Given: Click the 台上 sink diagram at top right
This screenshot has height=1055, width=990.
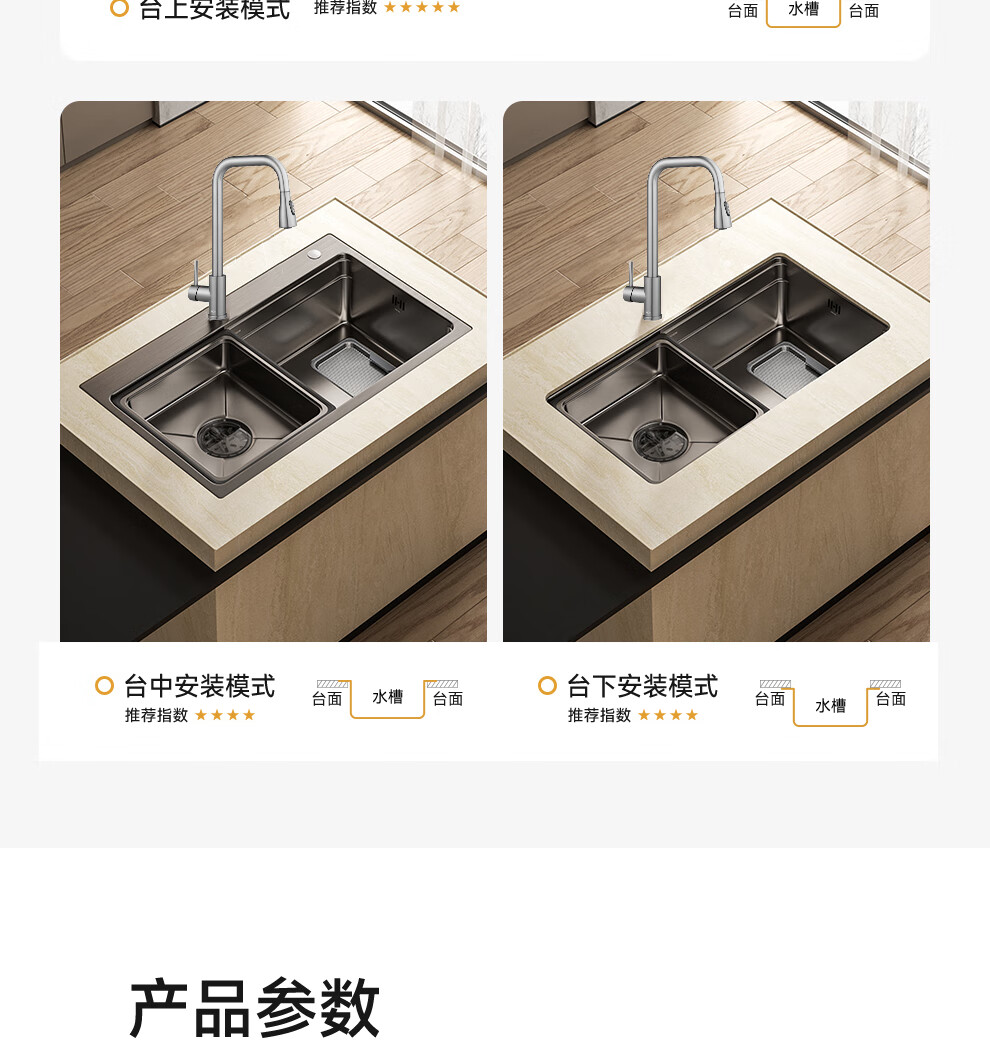Looking at the screenshot, I should (x=803, y=12).
